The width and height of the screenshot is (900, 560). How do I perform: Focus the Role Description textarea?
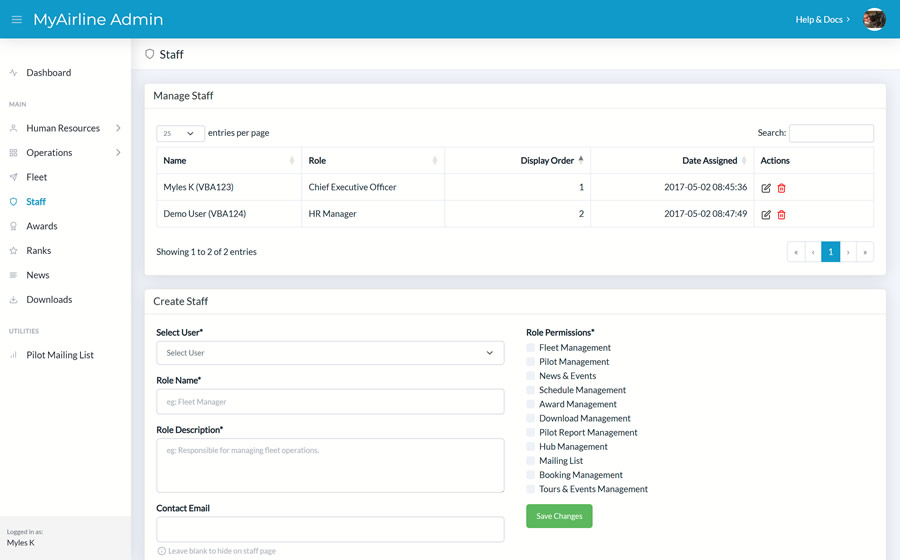(x=330, y=465)
